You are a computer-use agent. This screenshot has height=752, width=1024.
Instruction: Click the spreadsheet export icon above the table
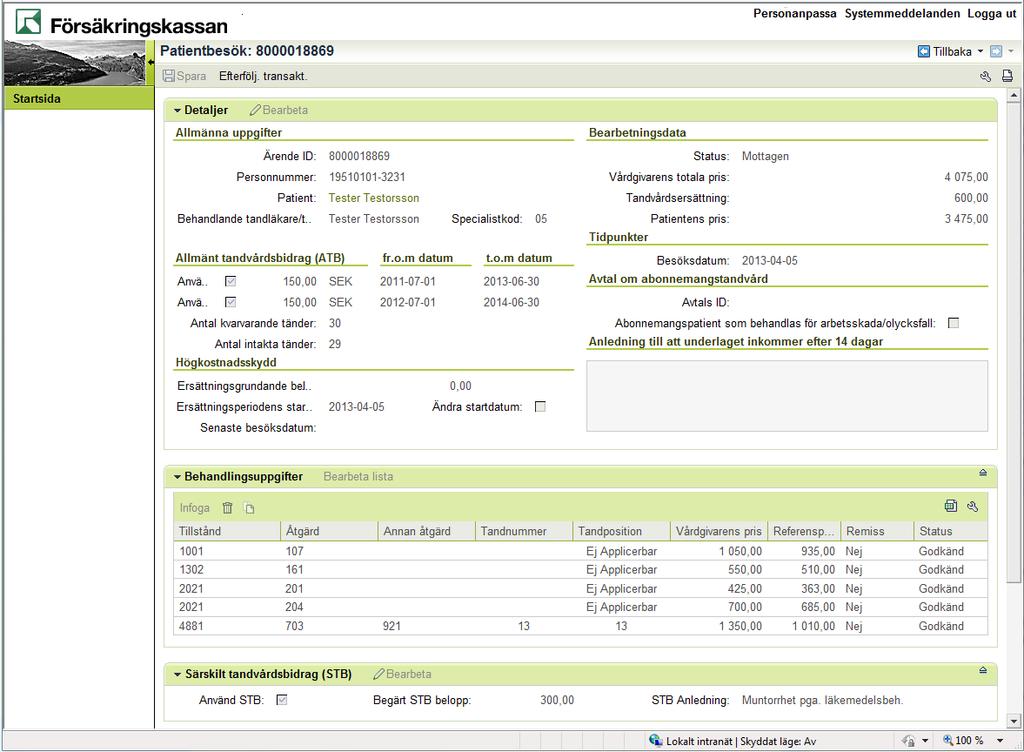pyautogui.click(x=951, y=506)
